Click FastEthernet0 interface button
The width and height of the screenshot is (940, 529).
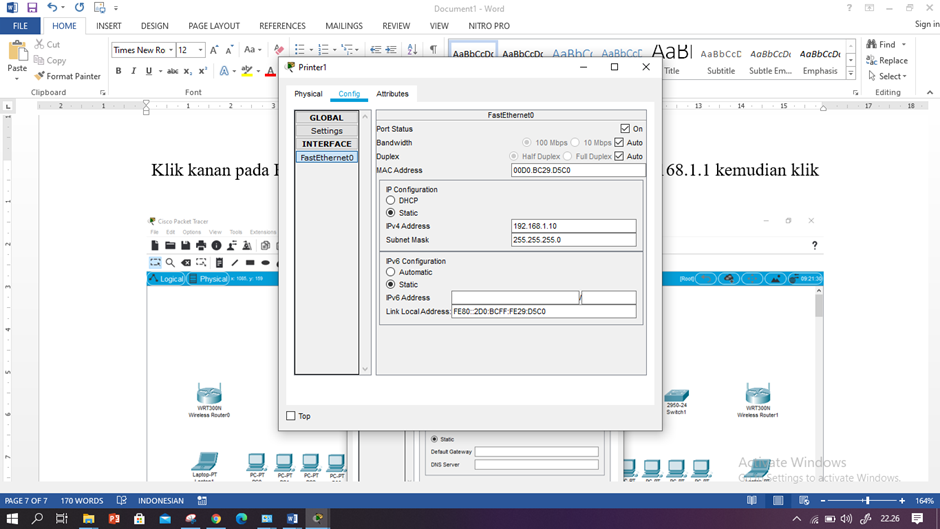pos(327,157)
